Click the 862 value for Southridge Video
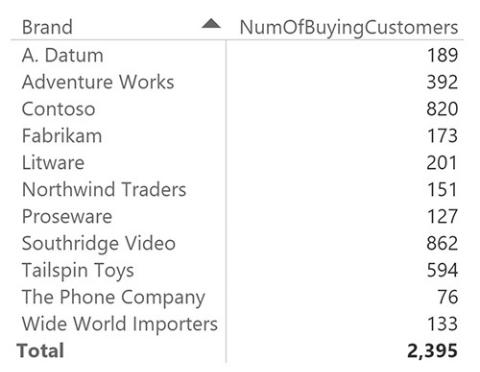480x372 pixels. coord(442,243)
